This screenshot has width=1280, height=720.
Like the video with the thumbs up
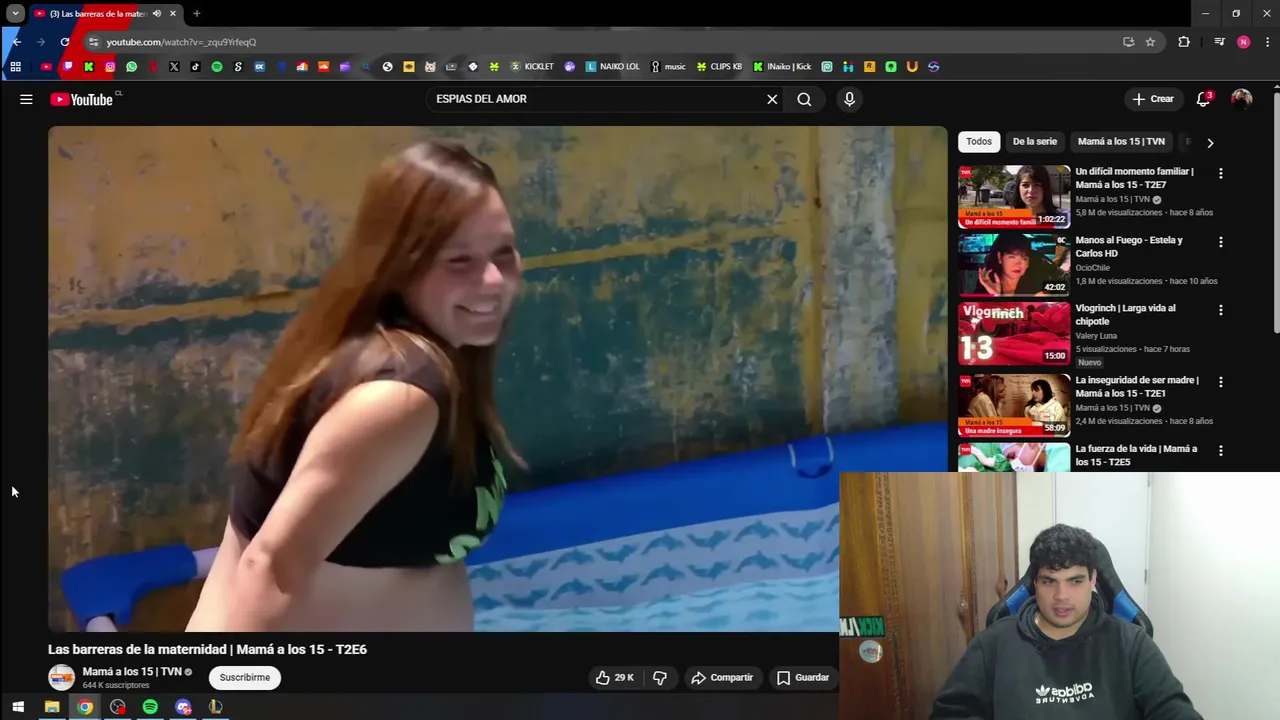tap(614, 677)
